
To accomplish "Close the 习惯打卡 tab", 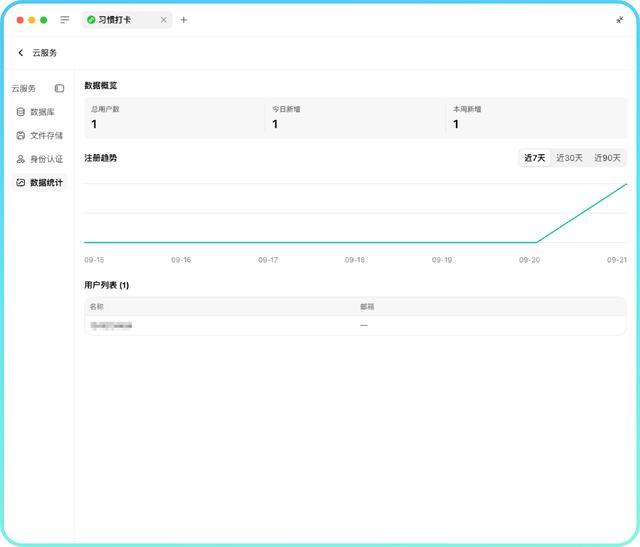I will [163, 20].
